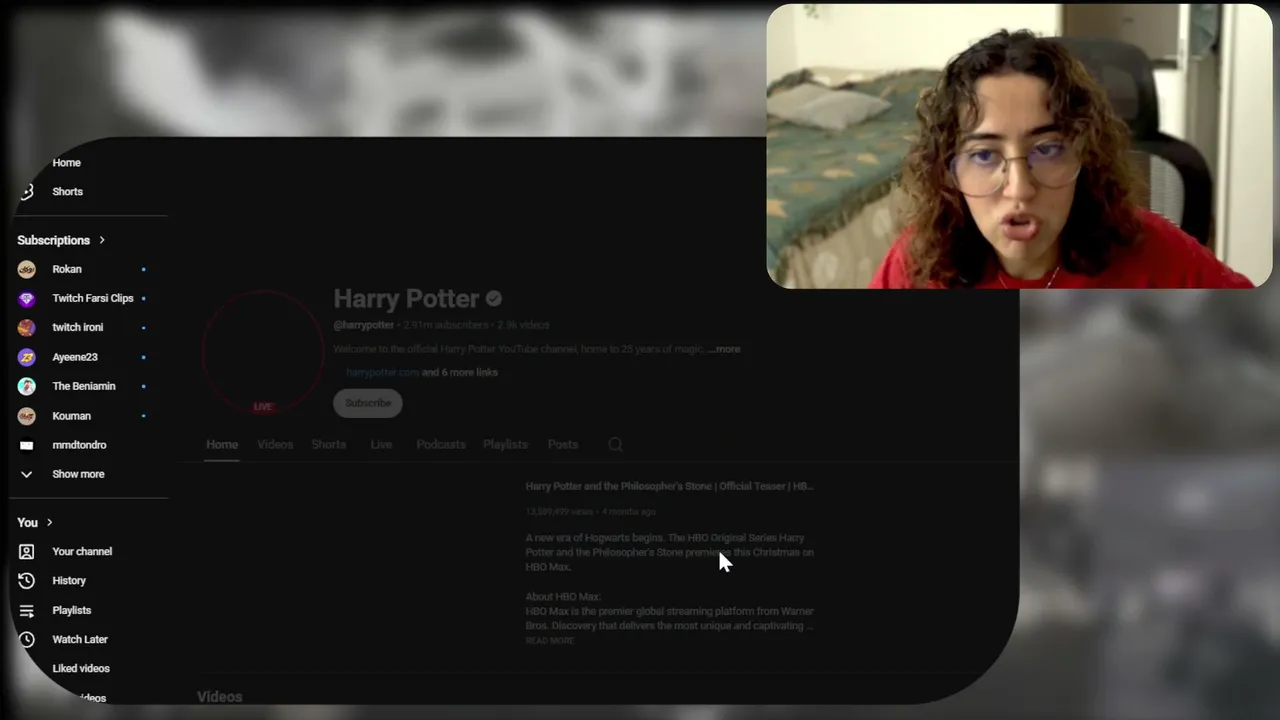Open Liked videos in the sidebar
The width and height of the screenshot is (1280, 720).
pyautogui.click(x=81, y=668)
